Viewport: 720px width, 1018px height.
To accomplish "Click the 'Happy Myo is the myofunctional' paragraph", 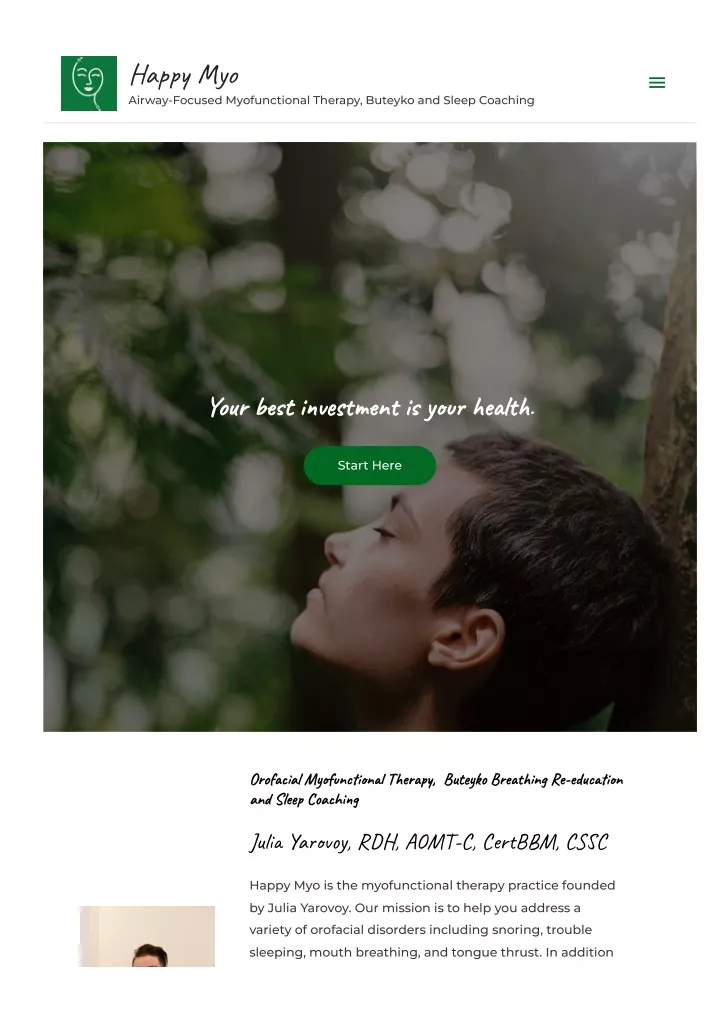I will click(432, 919).
